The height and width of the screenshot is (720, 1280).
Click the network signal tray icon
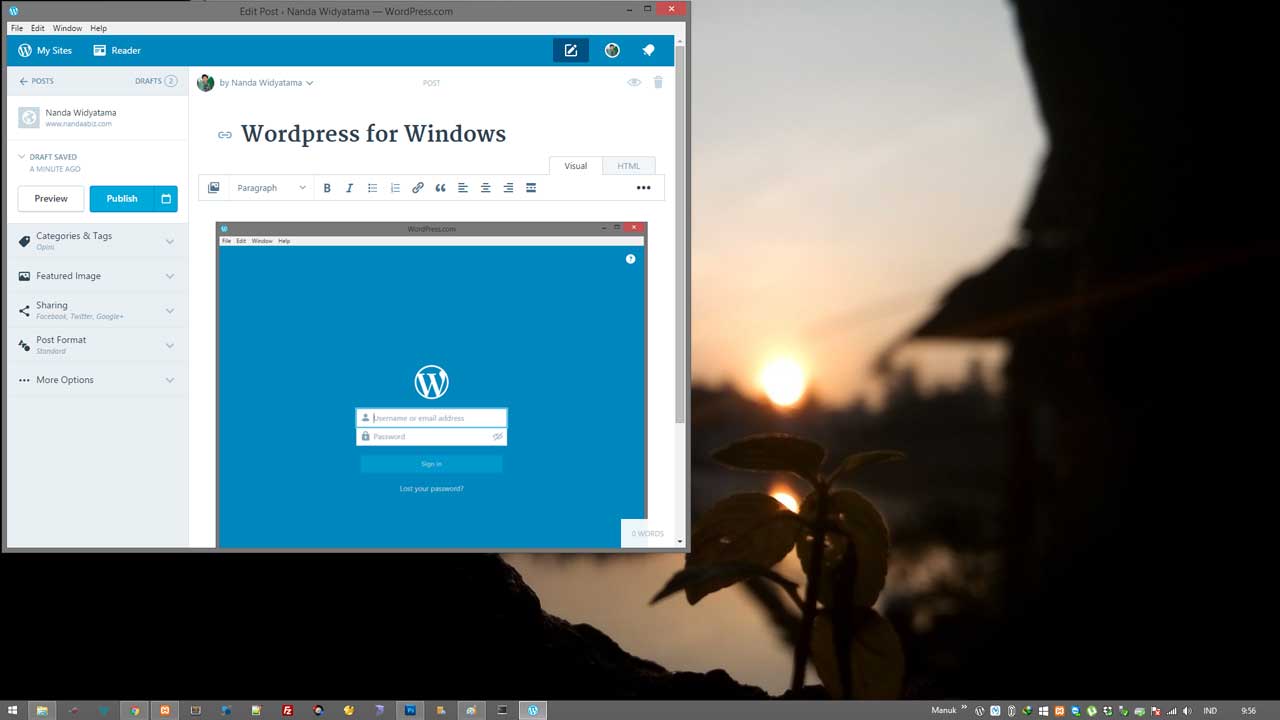[1170, 711]
